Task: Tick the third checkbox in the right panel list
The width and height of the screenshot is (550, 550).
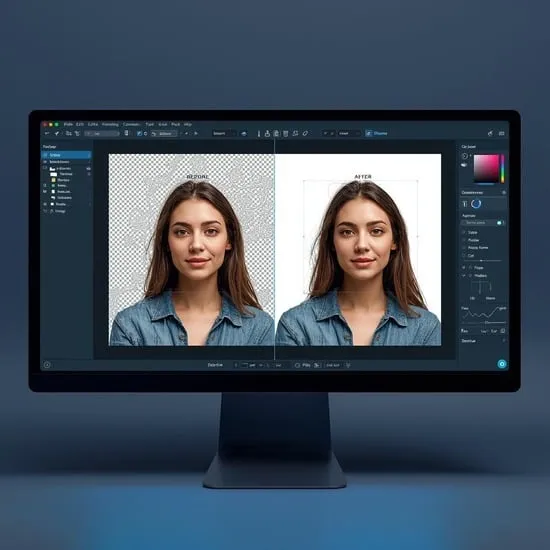Action: pos(464,248)
